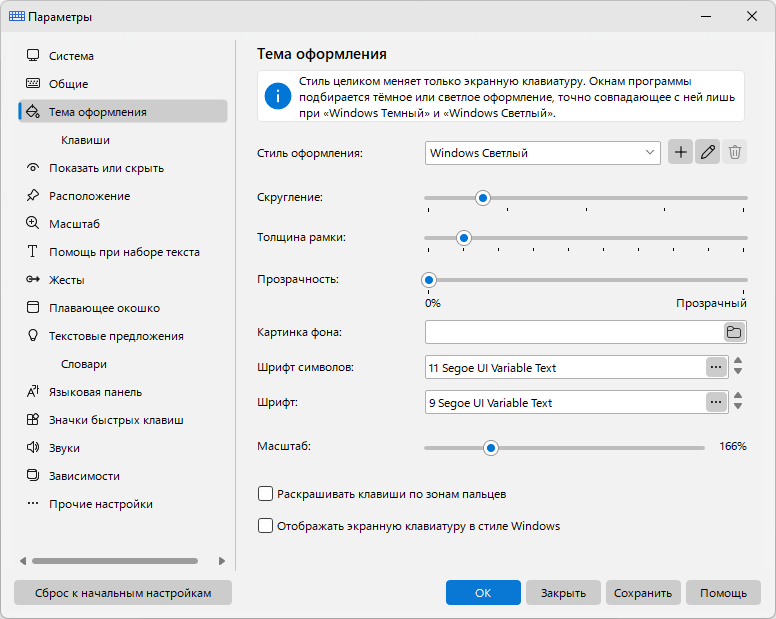Click the OK button
This screenshot has width=776, height=619.
coord(483,593)
